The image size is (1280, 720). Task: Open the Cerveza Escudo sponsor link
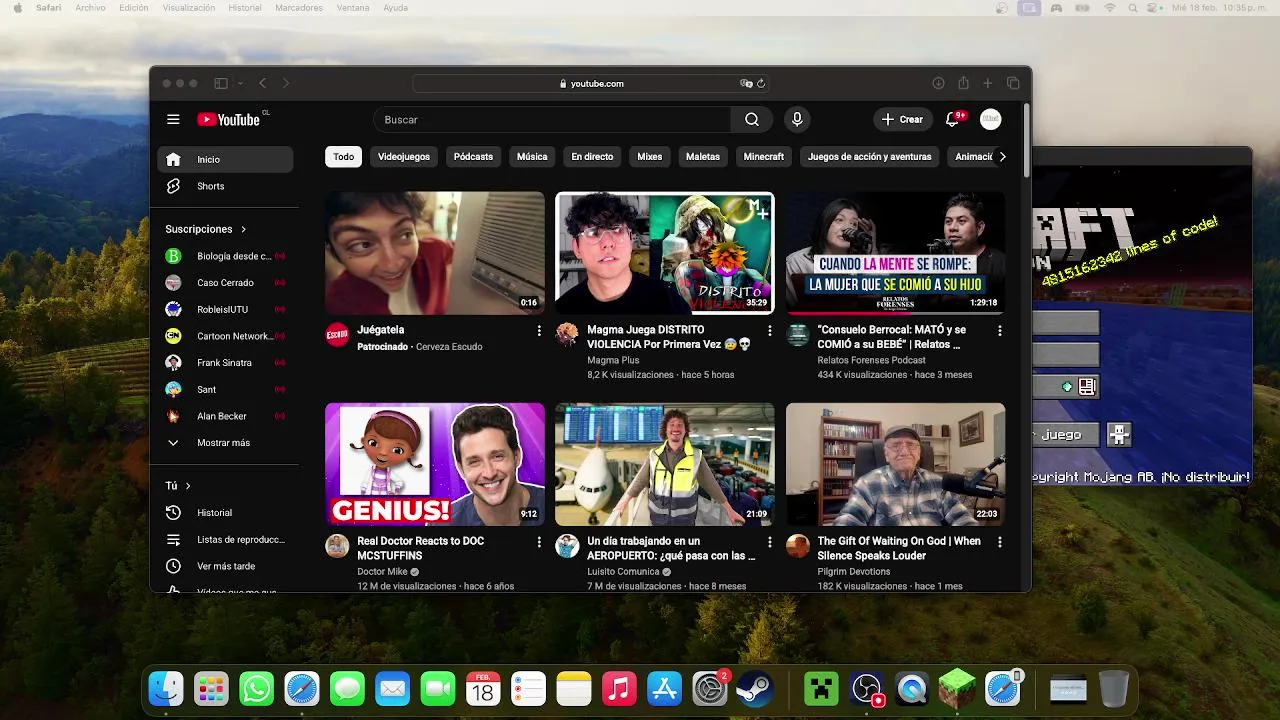pyautogui.click(x=449, y=347)
